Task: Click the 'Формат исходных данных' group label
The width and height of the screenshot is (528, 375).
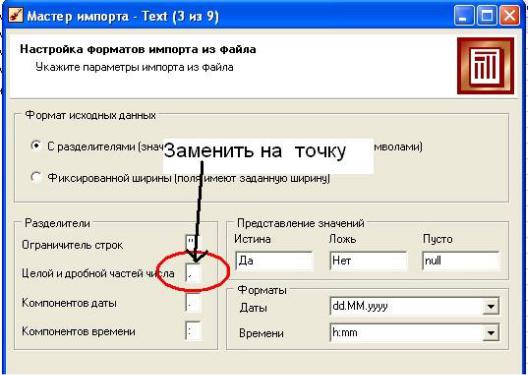Action: click(91, 115)
